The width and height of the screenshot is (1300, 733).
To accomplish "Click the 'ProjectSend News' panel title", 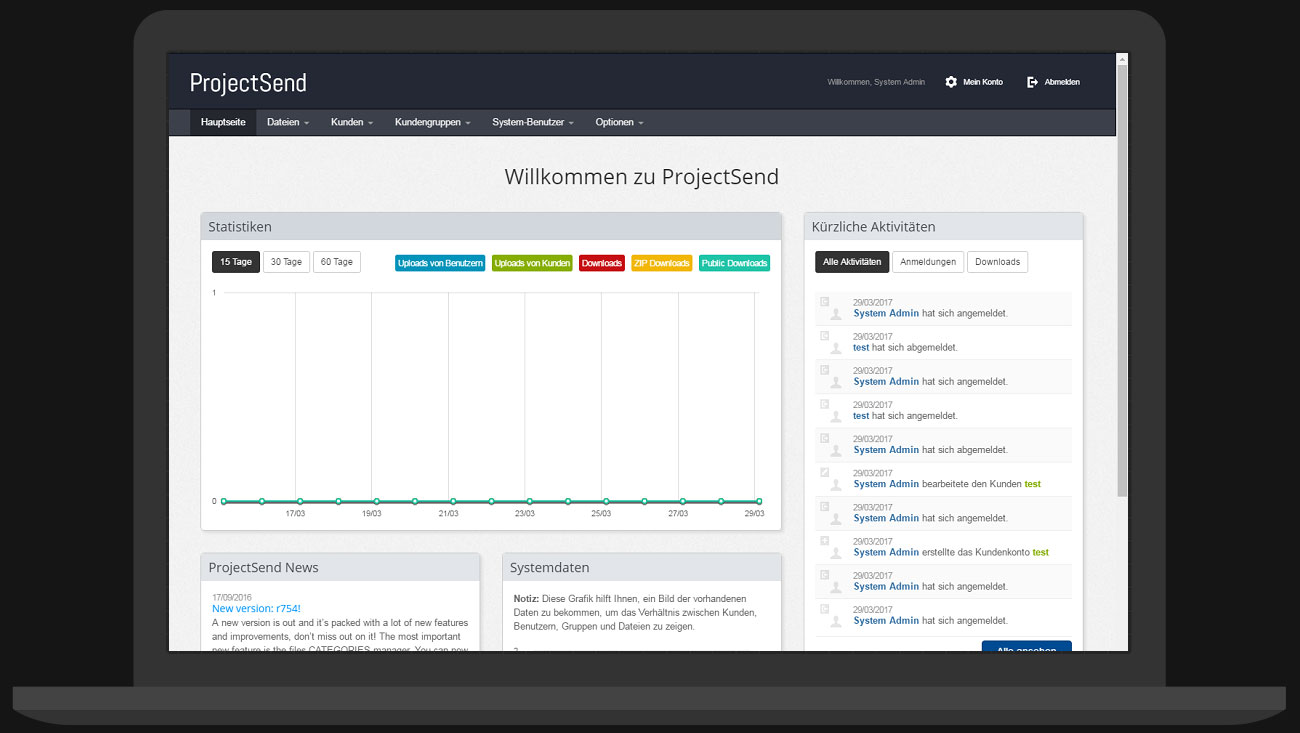I will [x=263, y=567].
